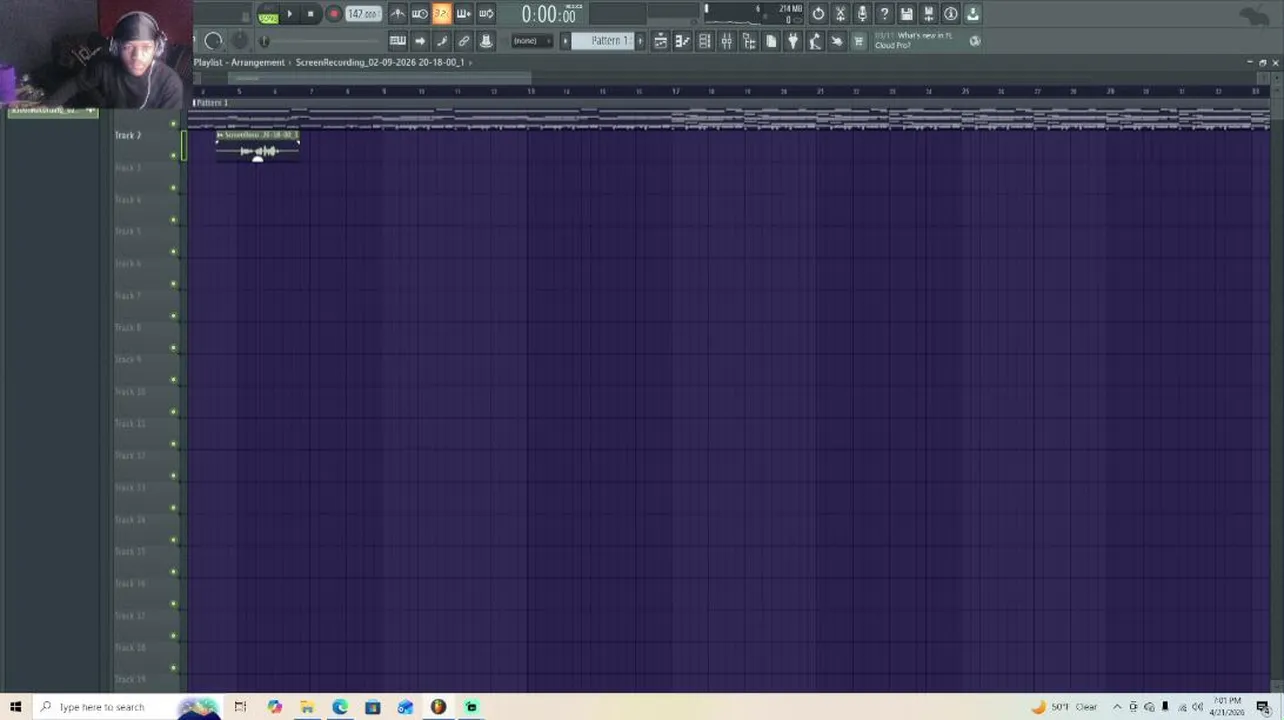Click the ScreenRecording_02-09-2026 breadcrumb
1284x720 pixels.
click(380, 62)
